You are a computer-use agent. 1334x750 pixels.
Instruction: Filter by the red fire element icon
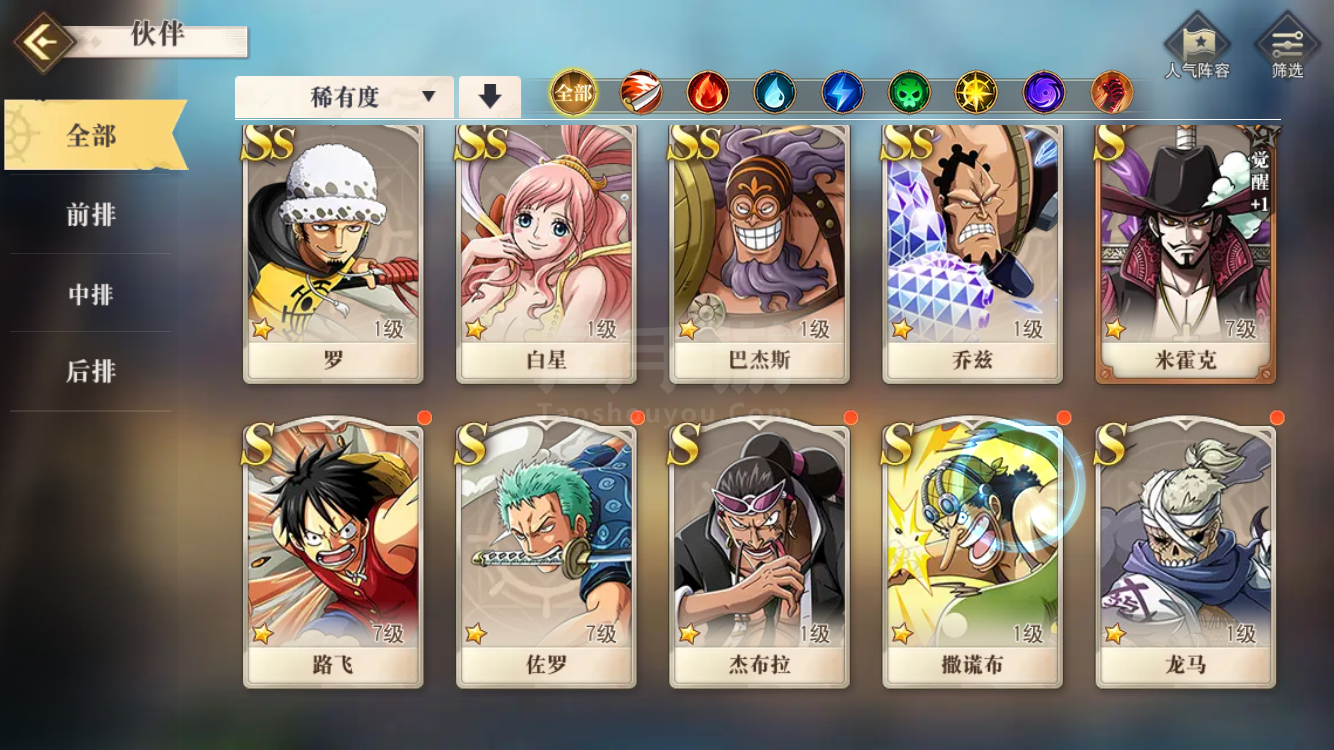(x=708, y=93)
